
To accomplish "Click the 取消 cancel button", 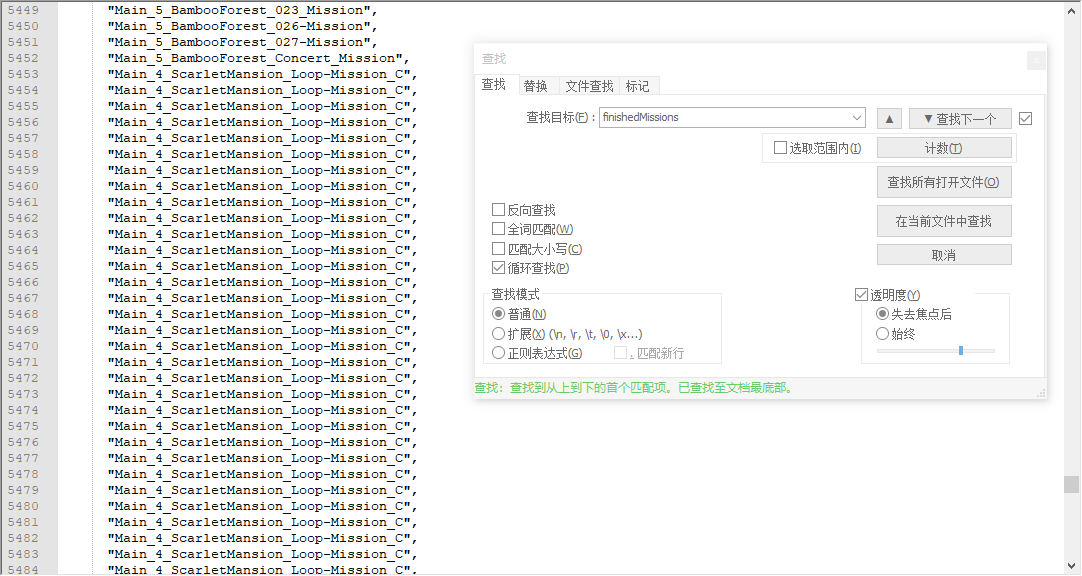I will pos(944,255).
